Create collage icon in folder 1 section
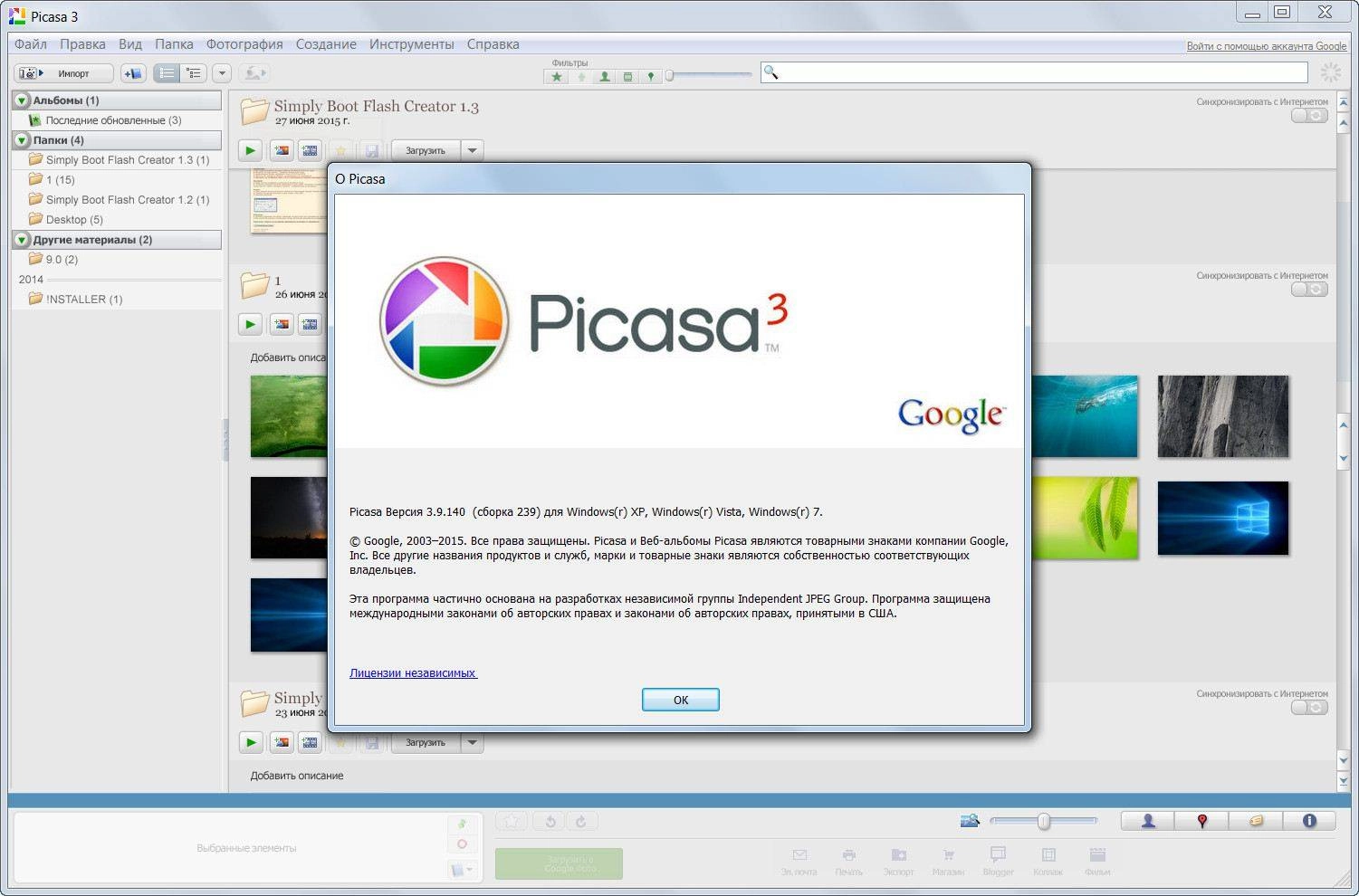This screenshot has width=1359, height=896. (282, 324)
